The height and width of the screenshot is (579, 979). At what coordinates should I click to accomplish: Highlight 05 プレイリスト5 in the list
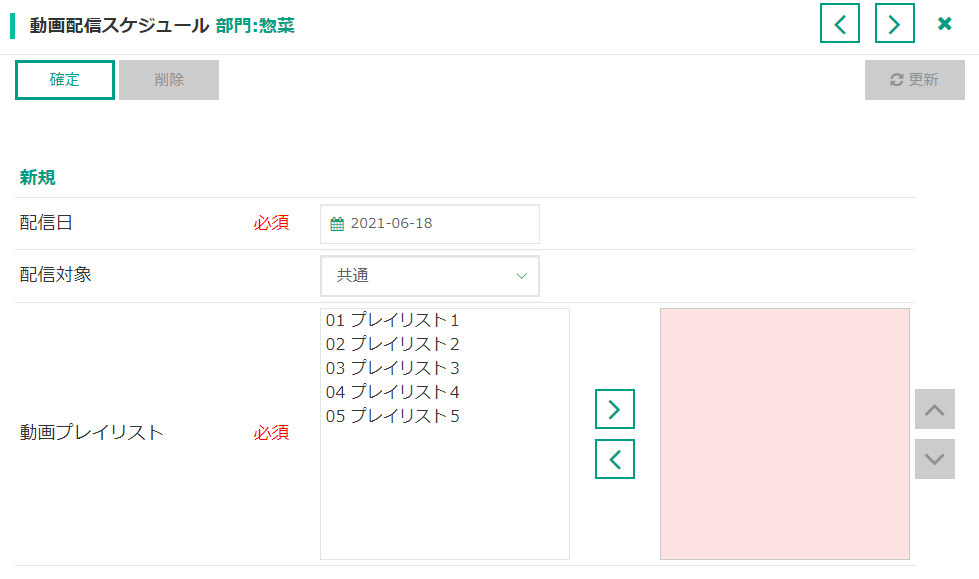(392, 416)
